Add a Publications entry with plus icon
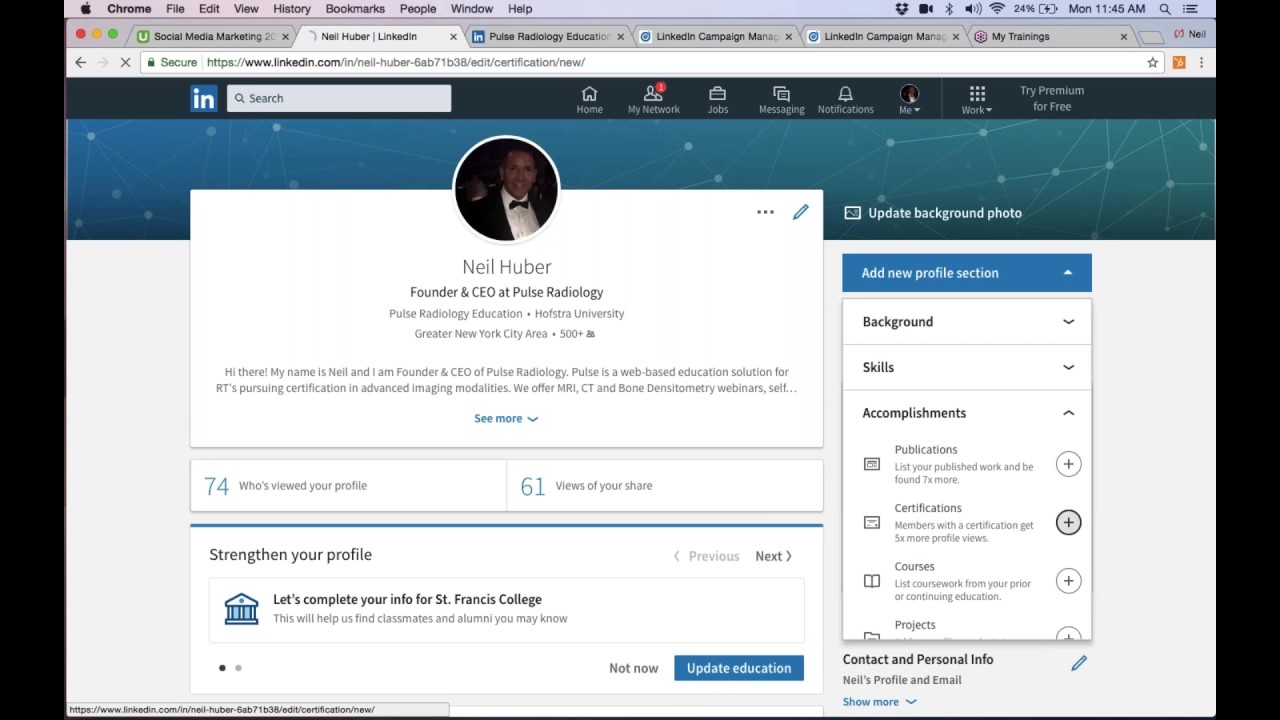 (x=1068, y=464)
